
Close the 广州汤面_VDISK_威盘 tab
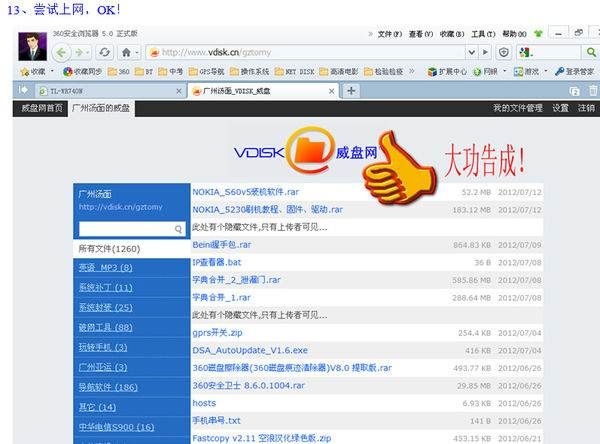pos(331,91)
